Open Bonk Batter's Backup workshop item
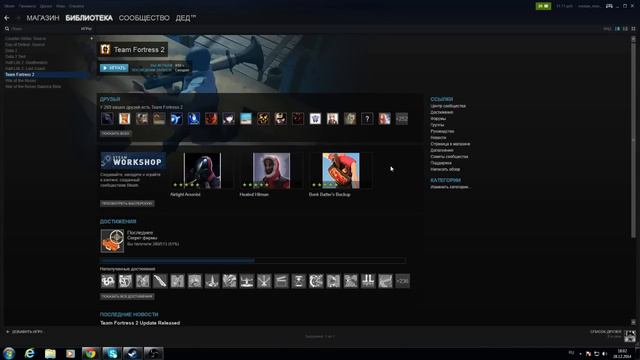Viewport: 640px width, 360px height. pyautogui.click(x=341, y=171)
